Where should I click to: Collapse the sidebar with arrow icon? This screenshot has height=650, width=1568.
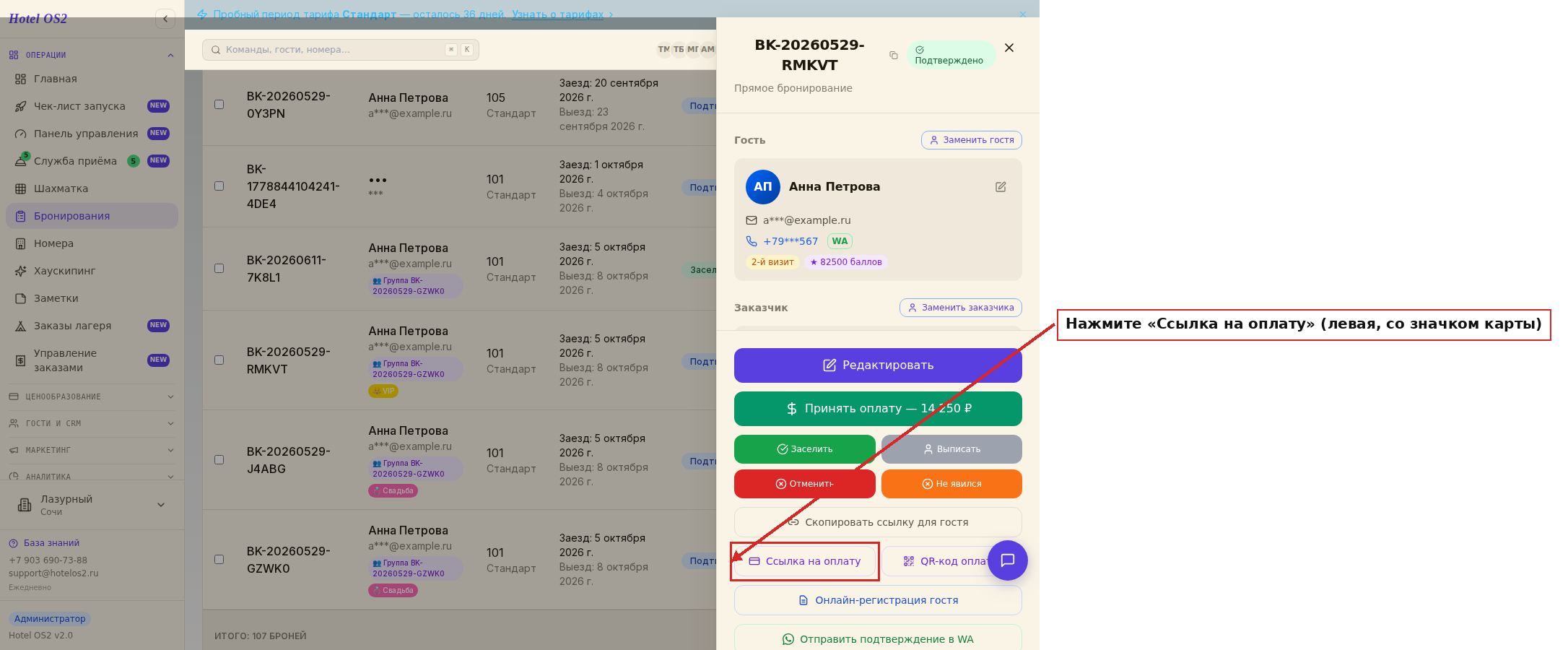pyautogui.click(x=165, y=19)
